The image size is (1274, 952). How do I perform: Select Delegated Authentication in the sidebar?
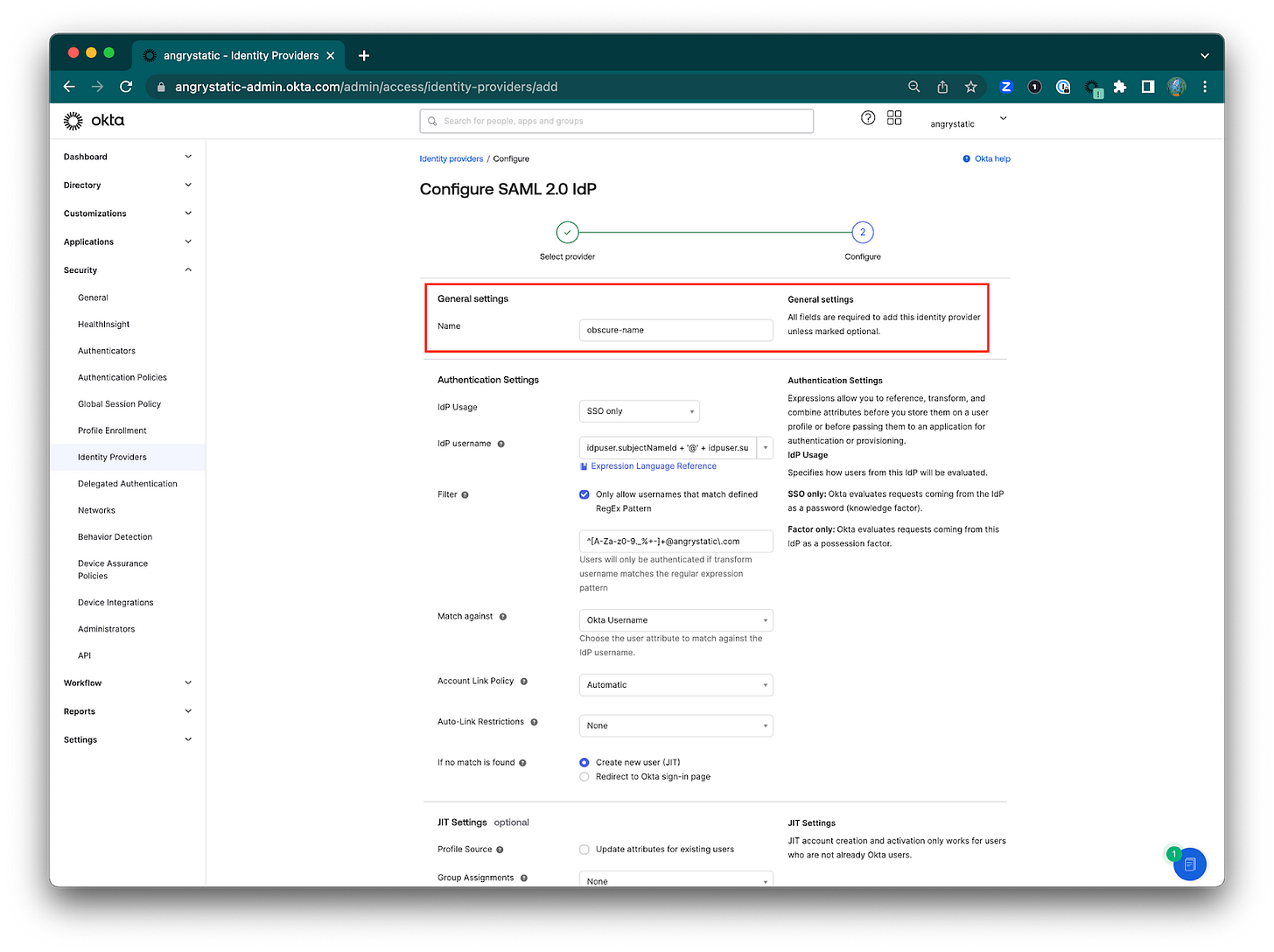coord(127,483)
